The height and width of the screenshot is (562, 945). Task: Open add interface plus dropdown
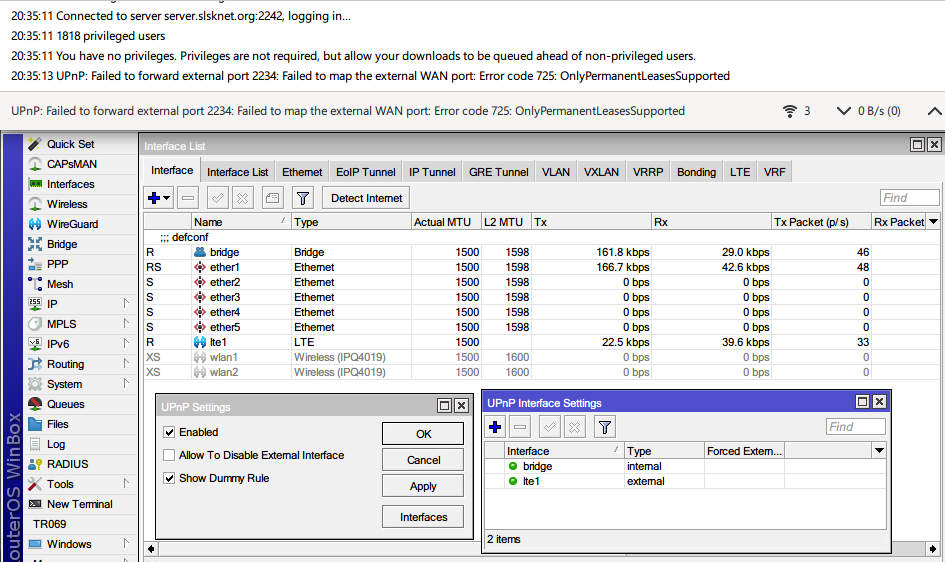click(x=159, y=198)
